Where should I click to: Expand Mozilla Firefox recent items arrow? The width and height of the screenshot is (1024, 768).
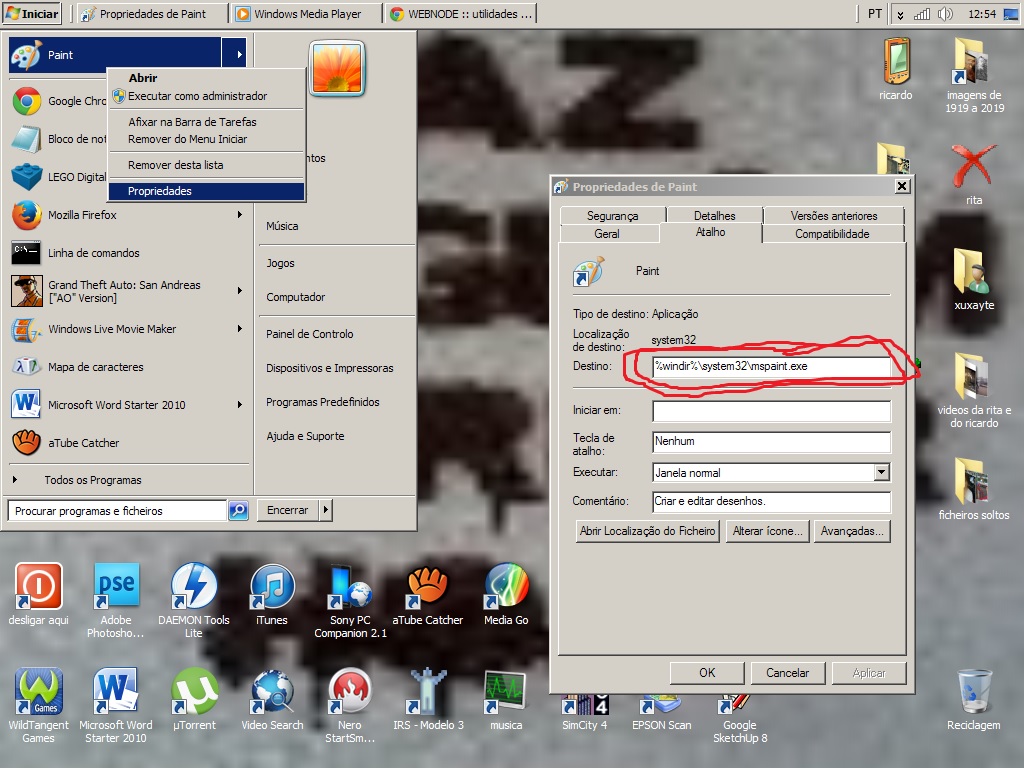pyautogui.click(x=240, y=215)
